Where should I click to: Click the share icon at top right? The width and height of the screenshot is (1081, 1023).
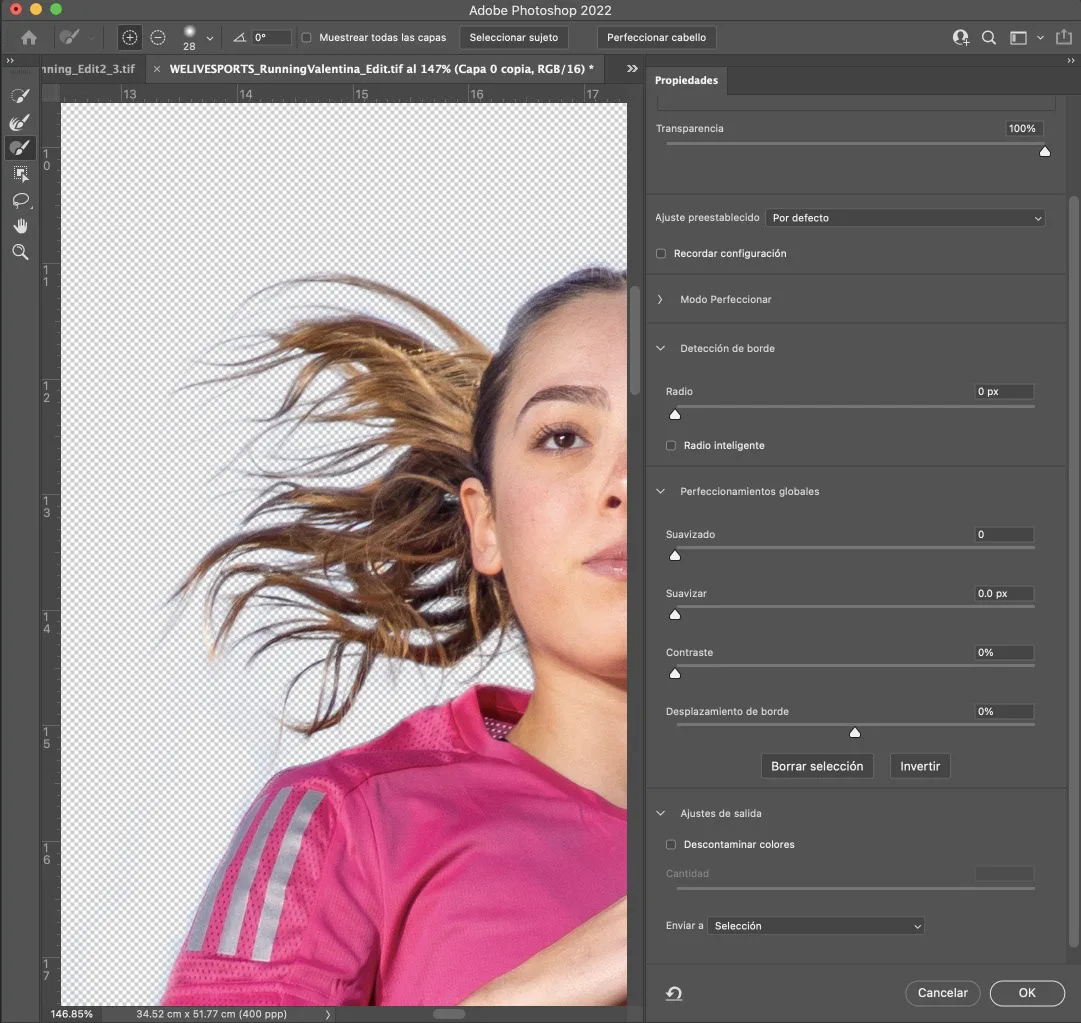click(x=1063, y=38)
